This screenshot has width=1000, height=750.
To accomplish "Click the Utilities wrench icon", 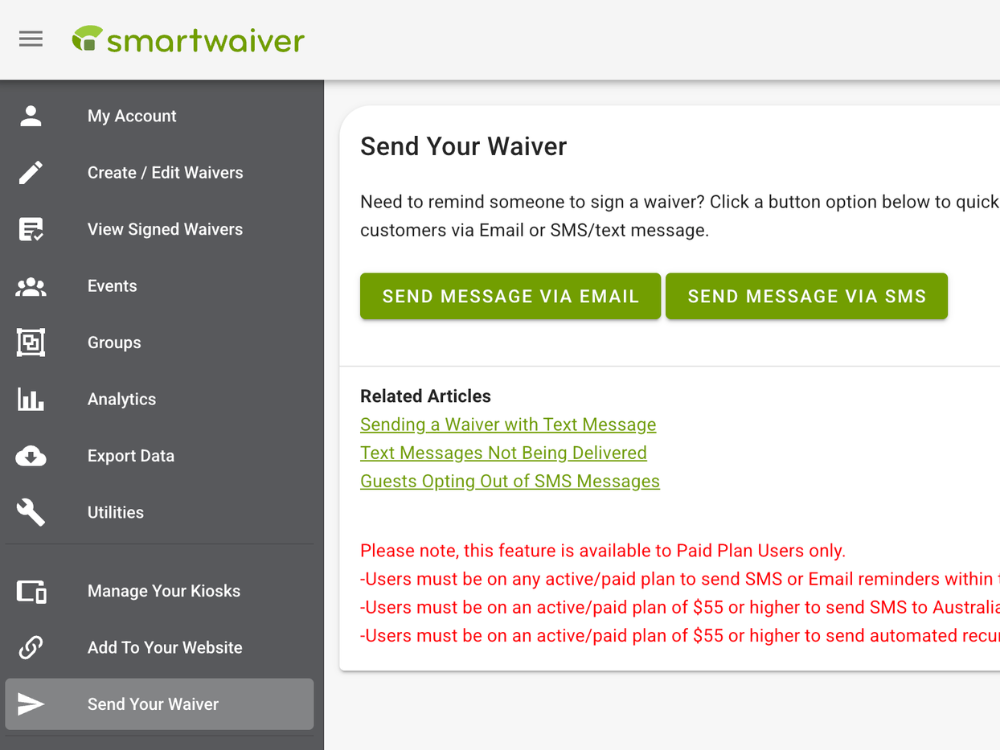I will point(31,512).
